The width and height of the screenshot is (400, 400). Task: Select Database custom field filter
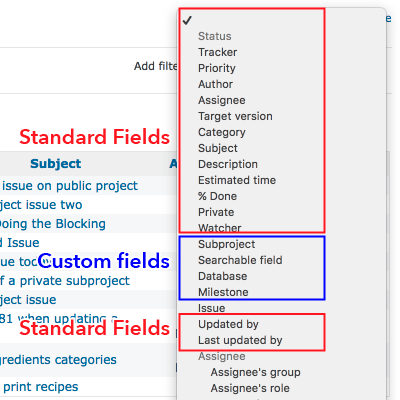coord(223,276)
